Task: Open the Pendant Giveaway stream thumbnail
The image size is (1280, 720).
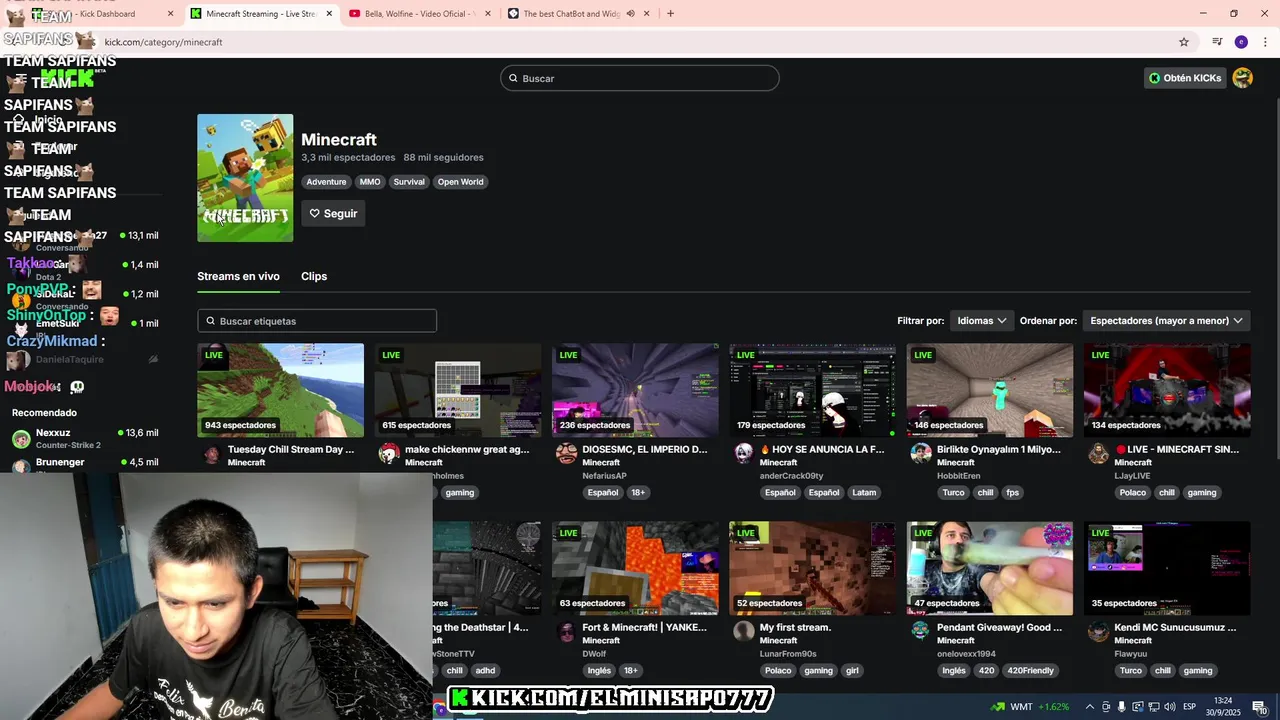Action: tap(990, 568)
